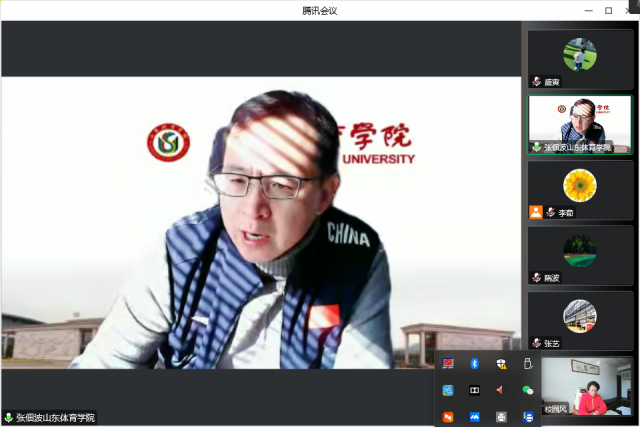Image resolution: width=640 pixels, height=427 pixels.
Task: Open WeChat from the system tray
Action: [x=528, y=390]
